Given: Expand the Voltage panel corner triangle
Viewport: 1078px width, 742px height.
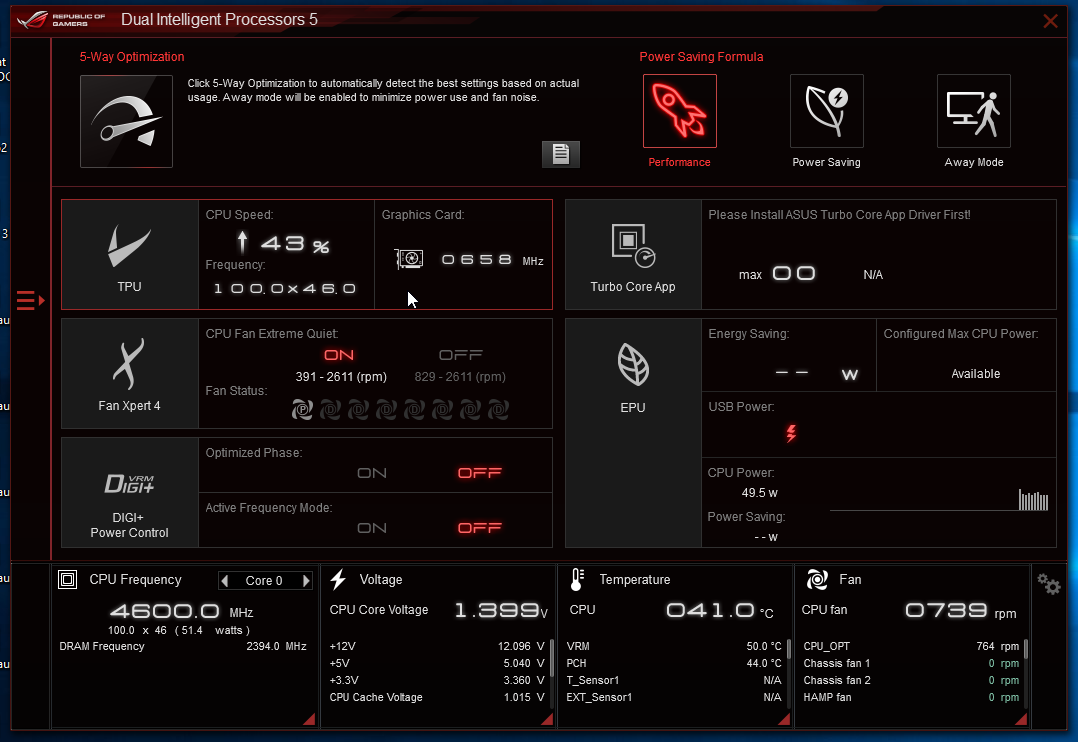Looking at the screenshot, I should (x=547, y=719).
